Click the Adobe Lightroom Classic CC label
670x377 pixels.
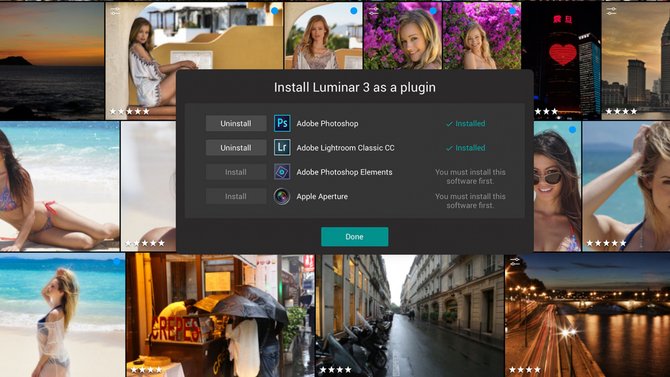coord(345,148)
